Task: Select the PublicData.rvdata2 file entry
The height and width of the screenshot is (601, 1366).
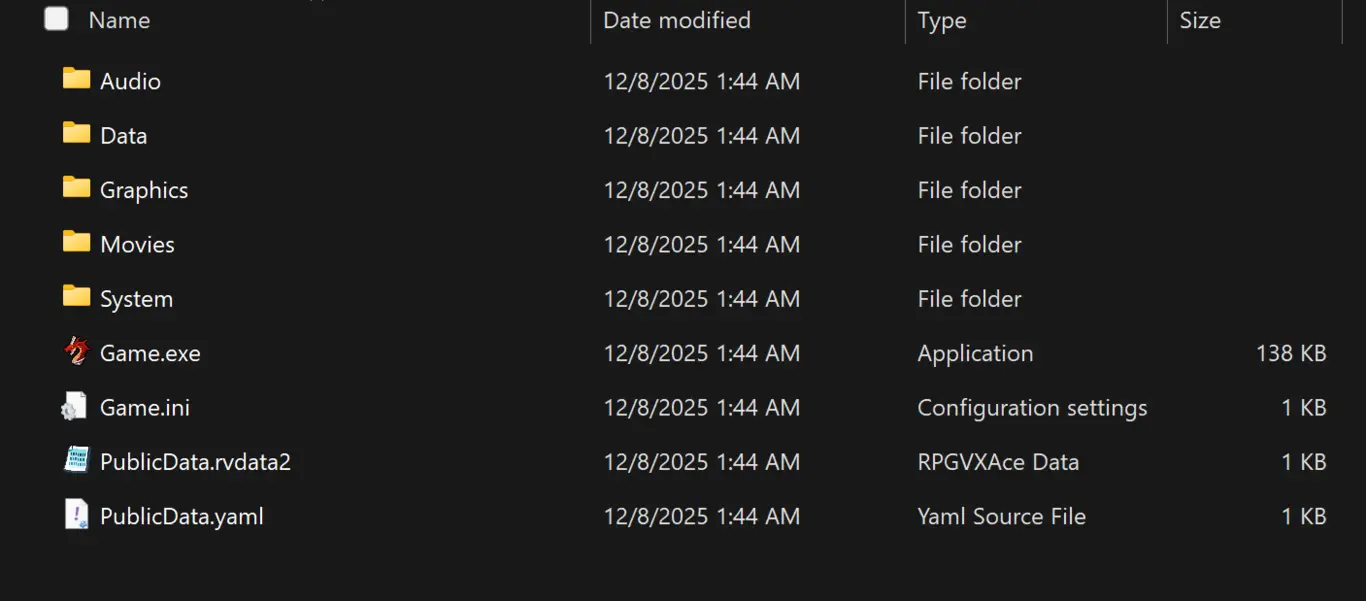Action: click(x=194, y=461)
